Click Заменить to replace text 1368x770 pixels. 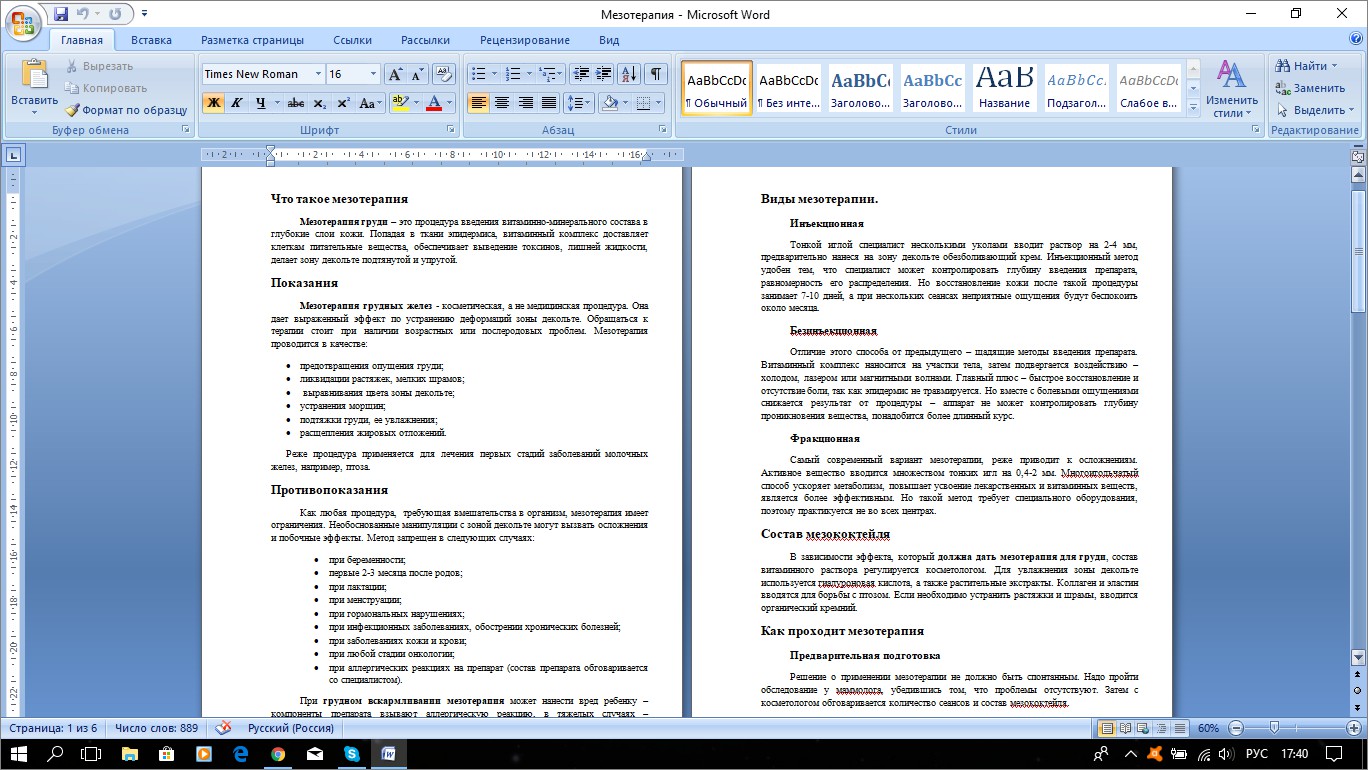coord(1310,88)
